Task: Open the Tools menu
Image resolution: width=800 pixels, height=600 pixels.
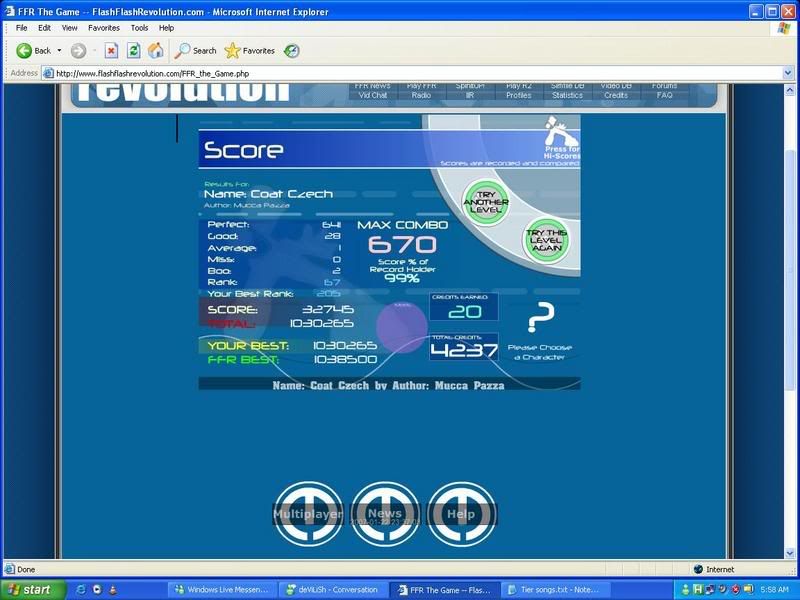Action: [139, 28]
